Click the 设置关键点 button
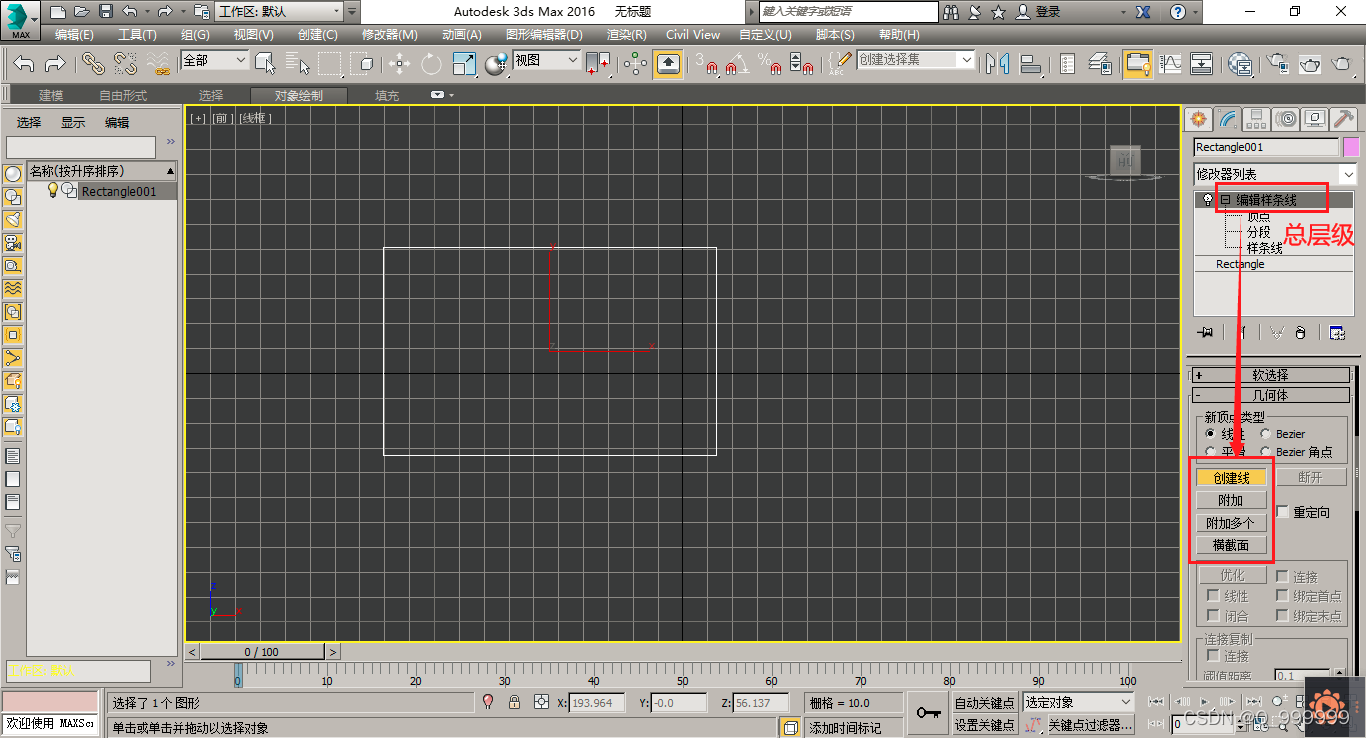The height and width of the screenshot is (738, 1366). [985, 725]
